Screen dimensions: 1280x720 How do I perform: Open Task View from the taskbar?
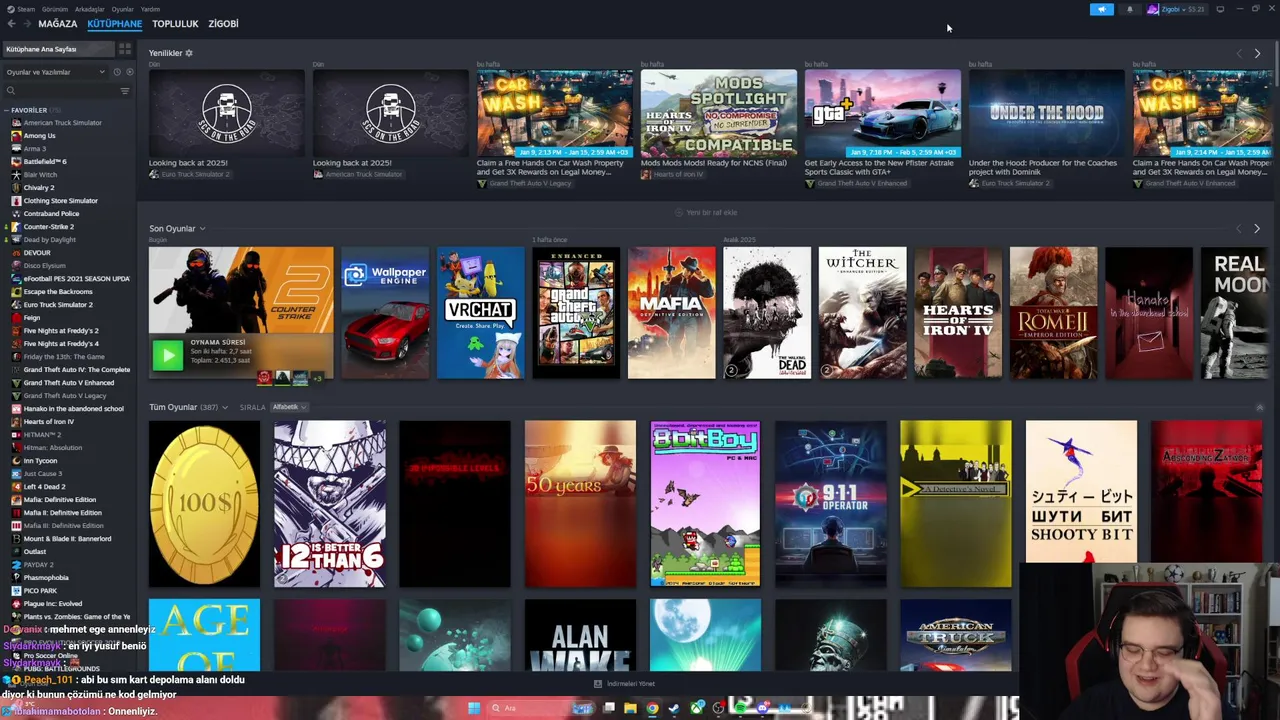[x=608, y=708]
